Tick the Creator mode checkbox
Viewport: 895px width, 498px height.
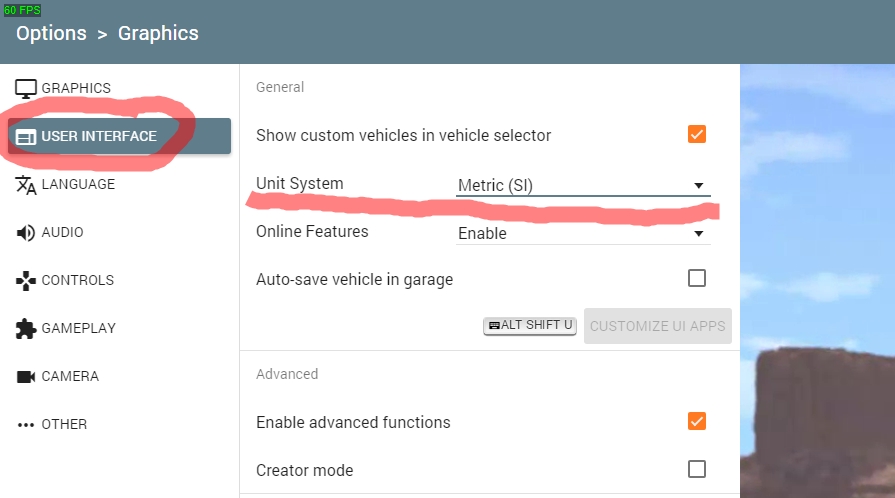click(x=697, y=469)
